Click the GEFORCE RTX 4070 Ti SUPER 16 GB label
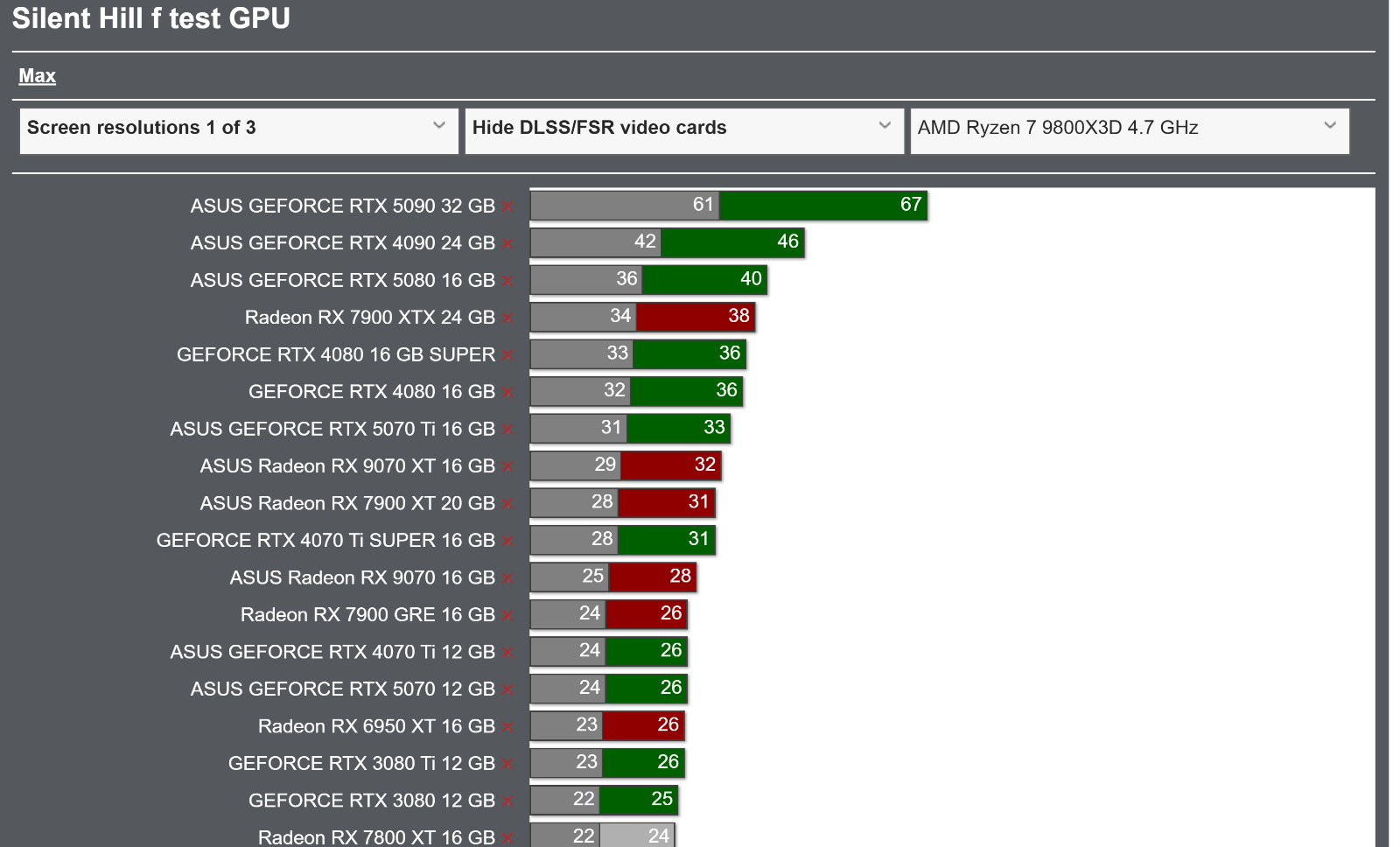This screenshot has height=847, width=1400. 325,541
